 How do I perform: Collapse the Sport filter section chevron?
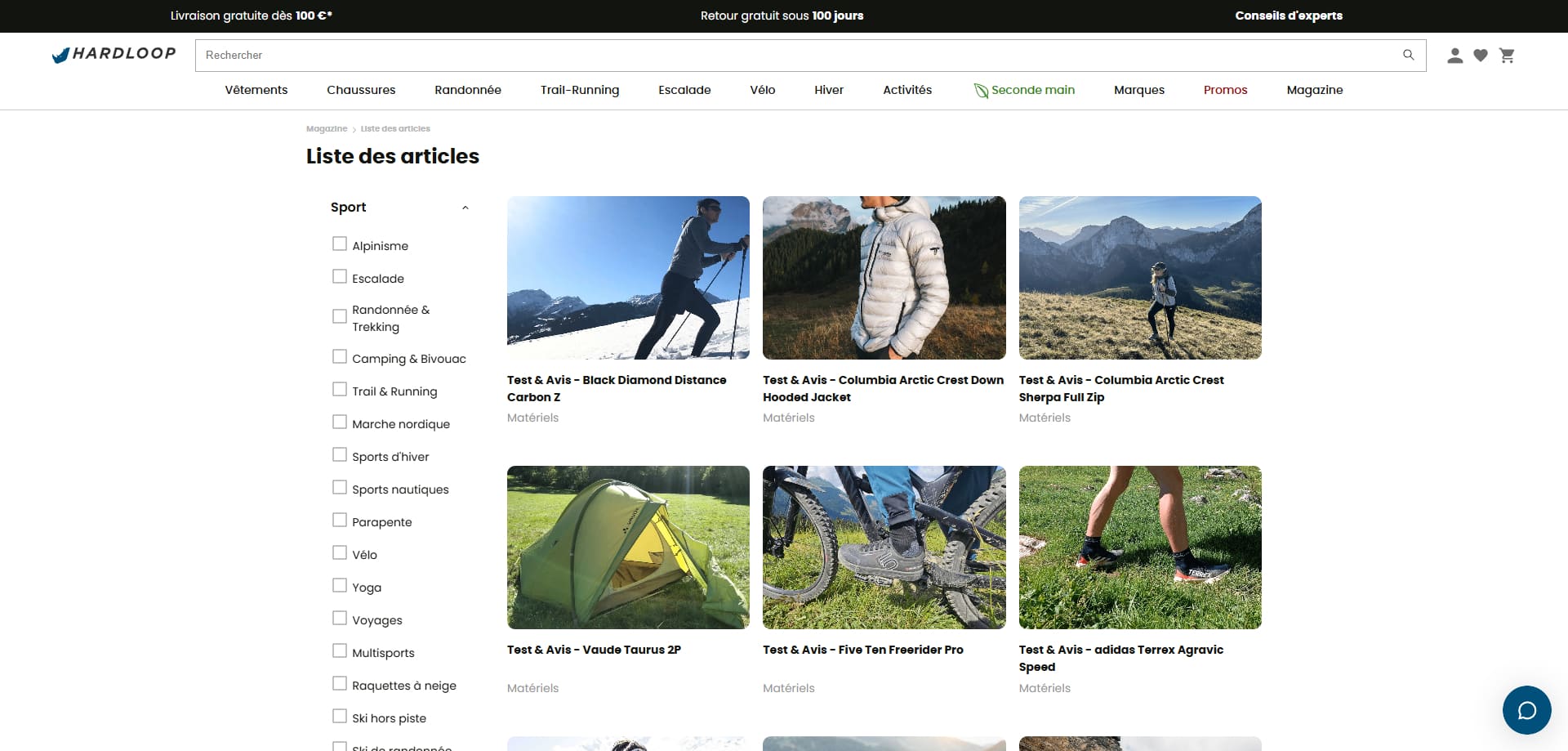pyautogui.click(x=465, y=208)
